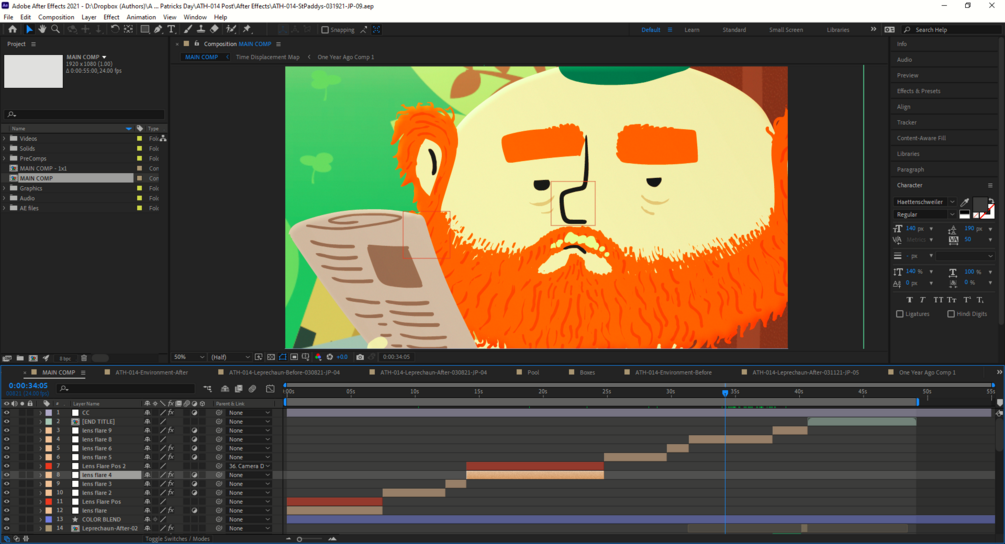Open the Animation menu
Screen dimensions: 1005x544
tap(141, 17)
